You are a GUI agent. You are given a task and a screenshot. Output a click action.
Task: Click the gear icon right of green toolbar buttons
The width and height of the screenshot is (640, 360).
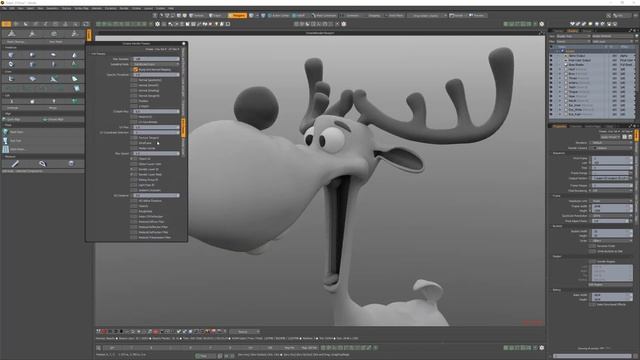coord(157,24)
